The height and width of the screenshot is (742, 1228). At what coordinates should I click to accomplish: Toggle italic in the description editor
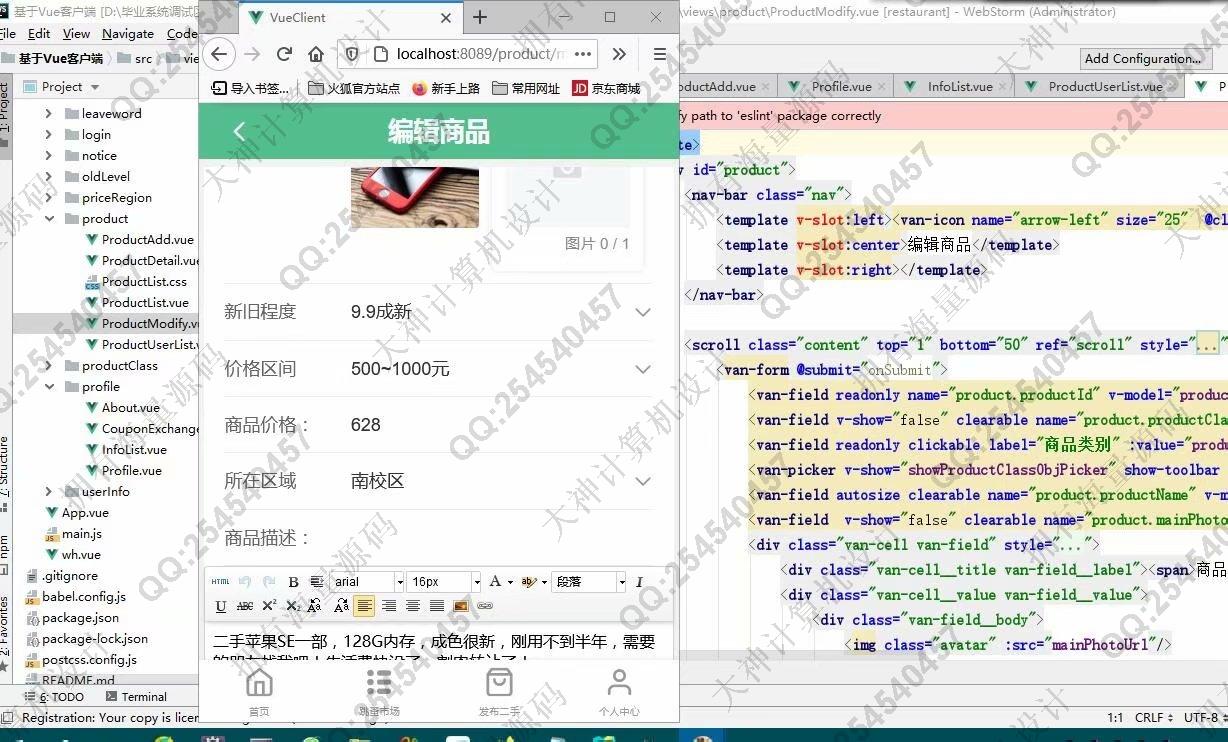point(639,582)
